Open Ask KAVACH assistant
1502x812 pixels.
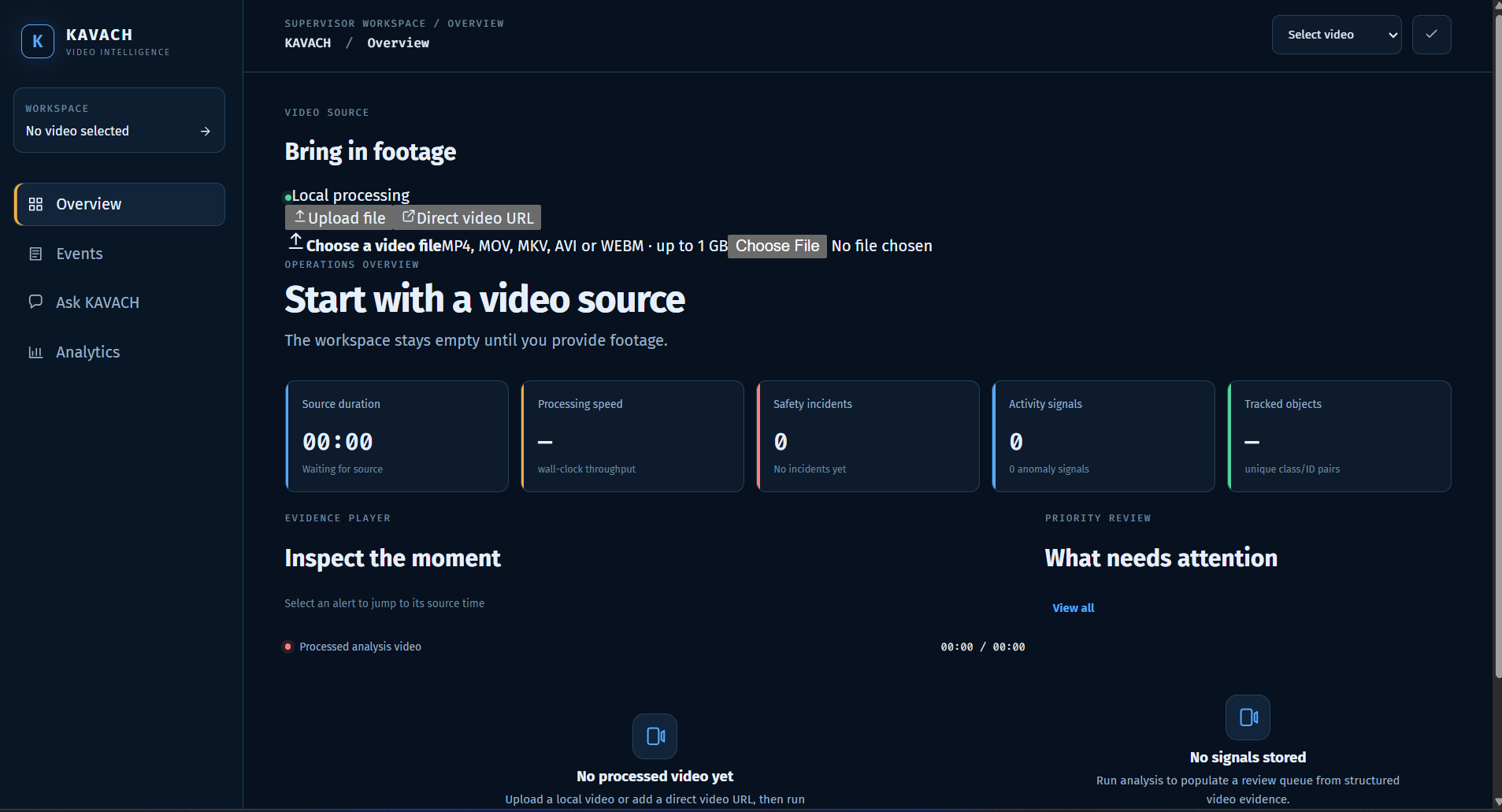(120, 302)
